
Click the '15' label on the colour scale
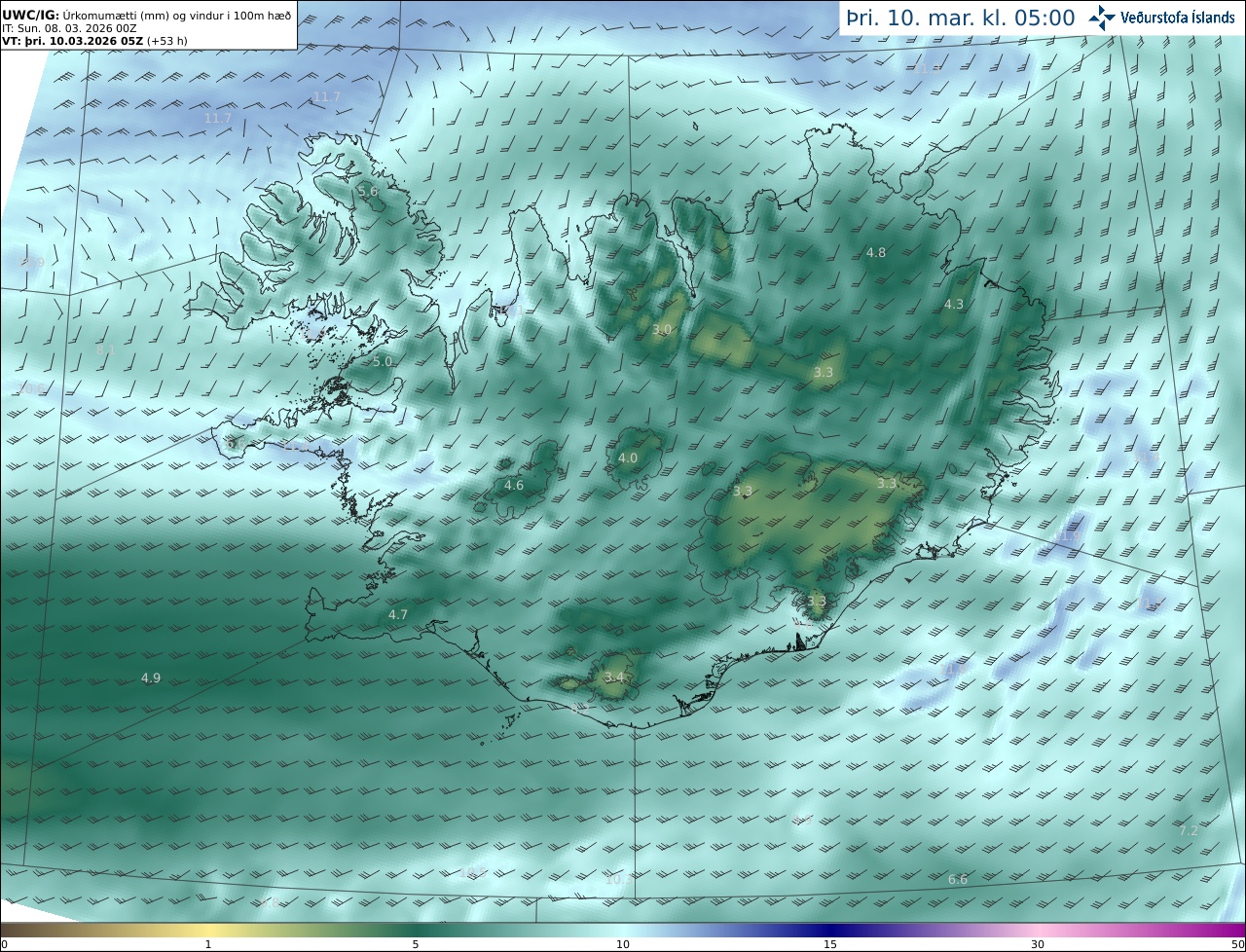(830, 944)
